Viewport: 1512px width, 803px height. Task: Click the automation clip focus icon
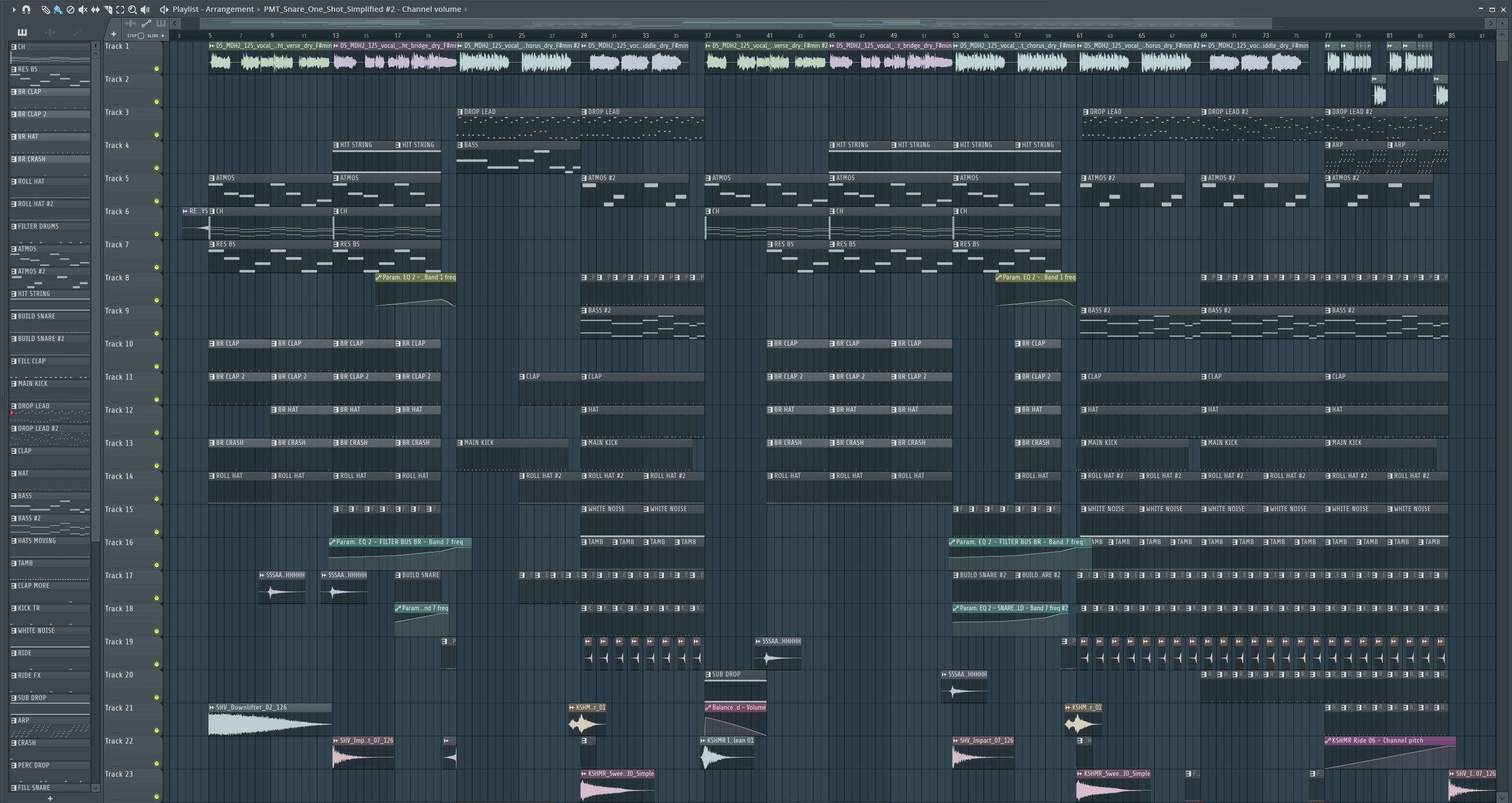click(x=146, y=24)
